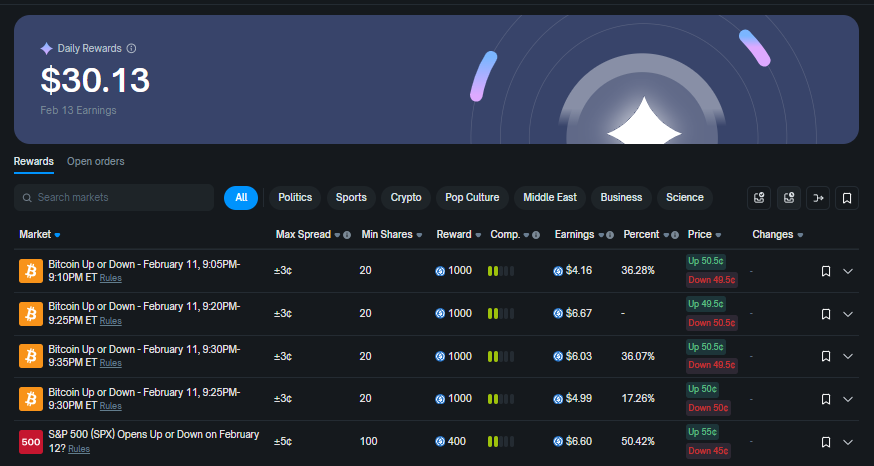The image size is (874, 466).
Task: Sort by Earnings column arrow
Action: [601, 235]
